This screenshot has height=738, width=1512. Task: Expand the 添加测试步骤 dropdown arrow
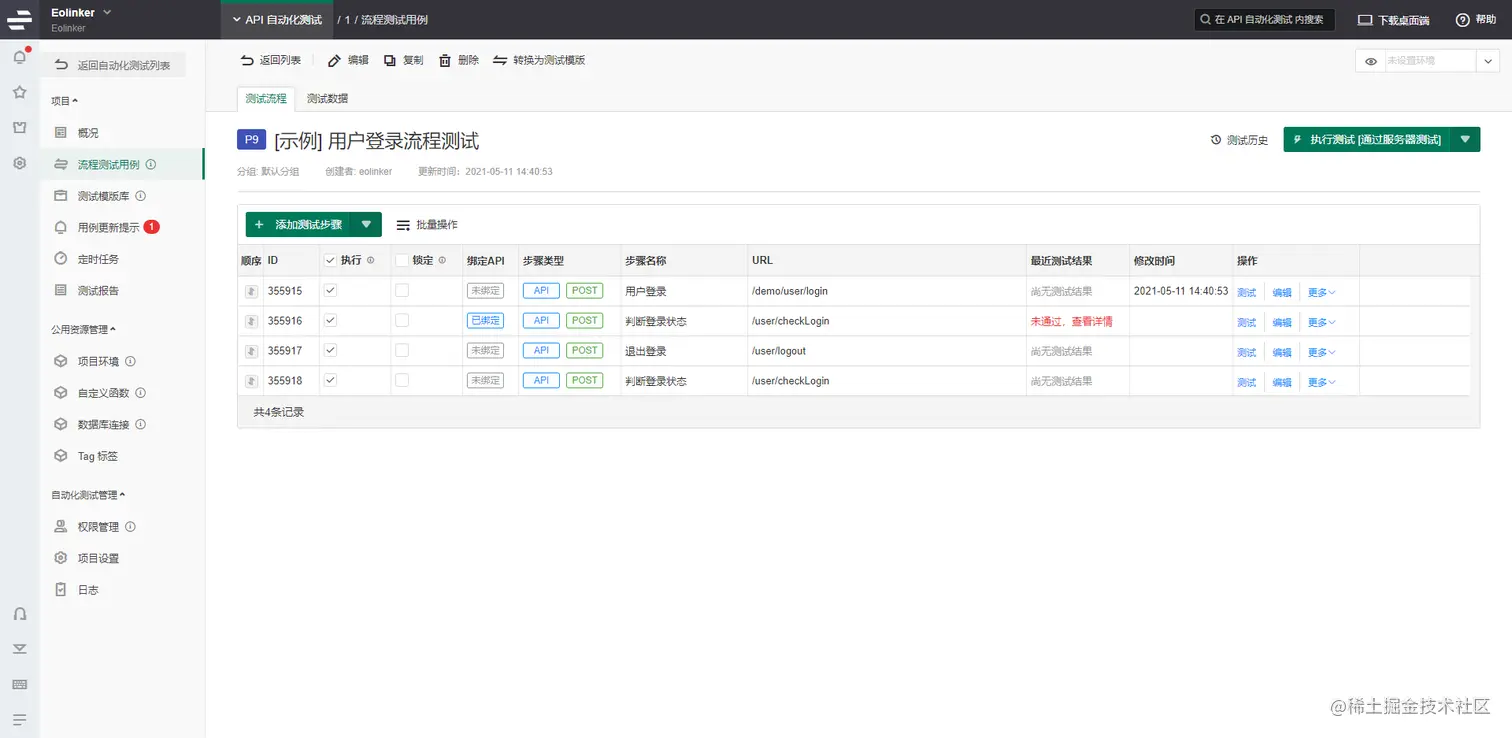point(366,224)
